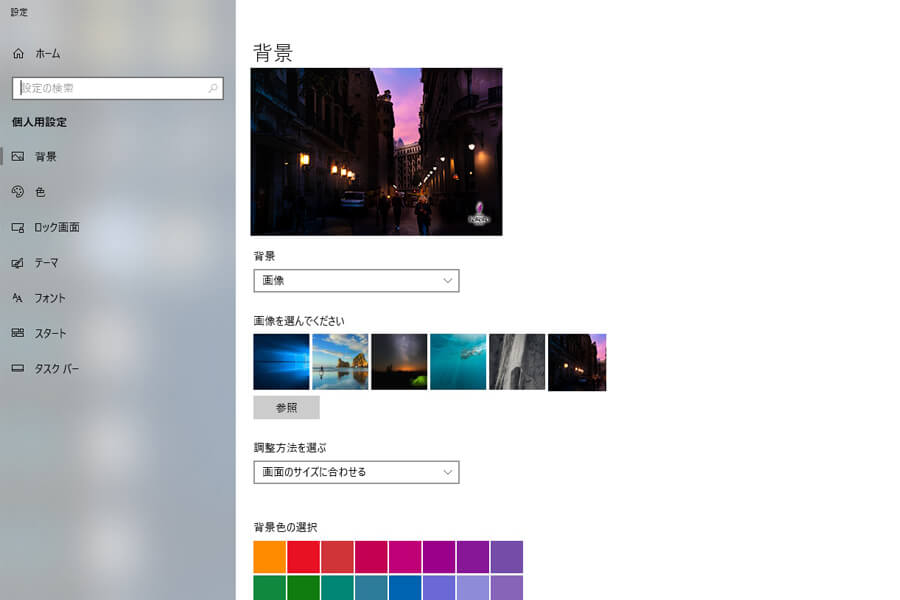Choose the Windows 10 blue logo wallpaper thumbnail
Viewport: 900px width, 600px height.
281,362
